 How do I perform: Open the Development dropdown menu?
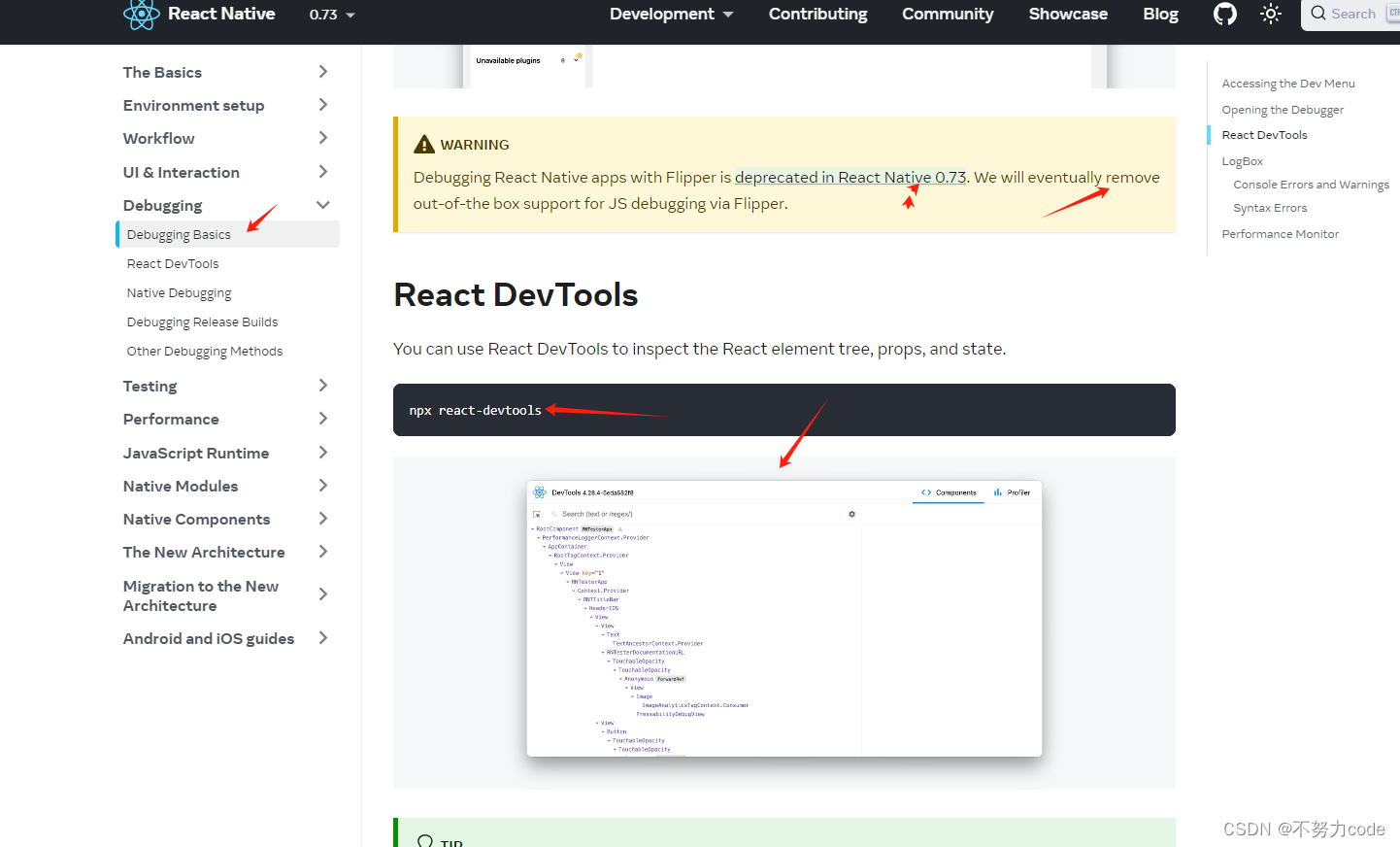tap(672, 14)
